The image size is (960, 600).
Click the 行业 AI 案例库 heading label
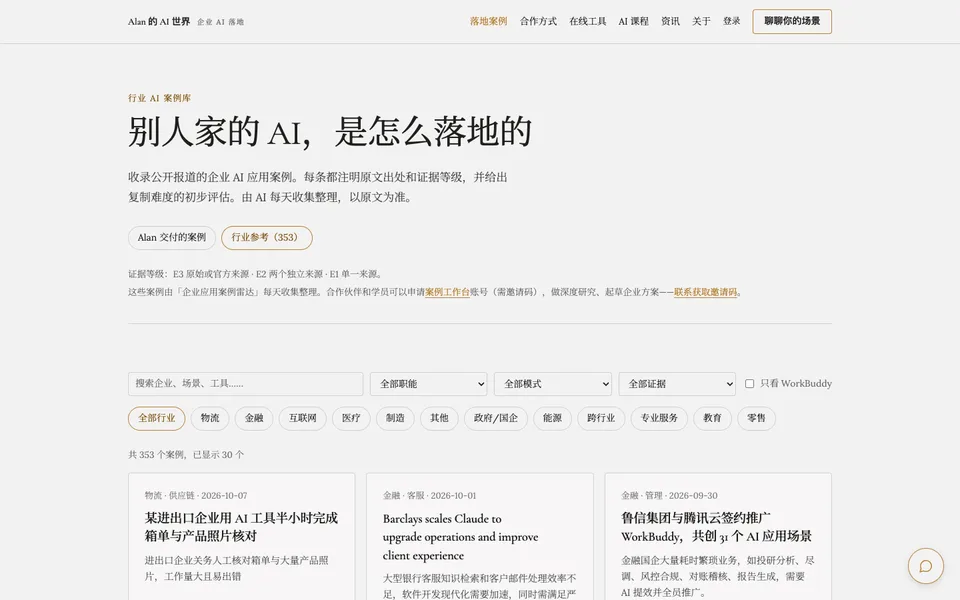coord(159,98)
